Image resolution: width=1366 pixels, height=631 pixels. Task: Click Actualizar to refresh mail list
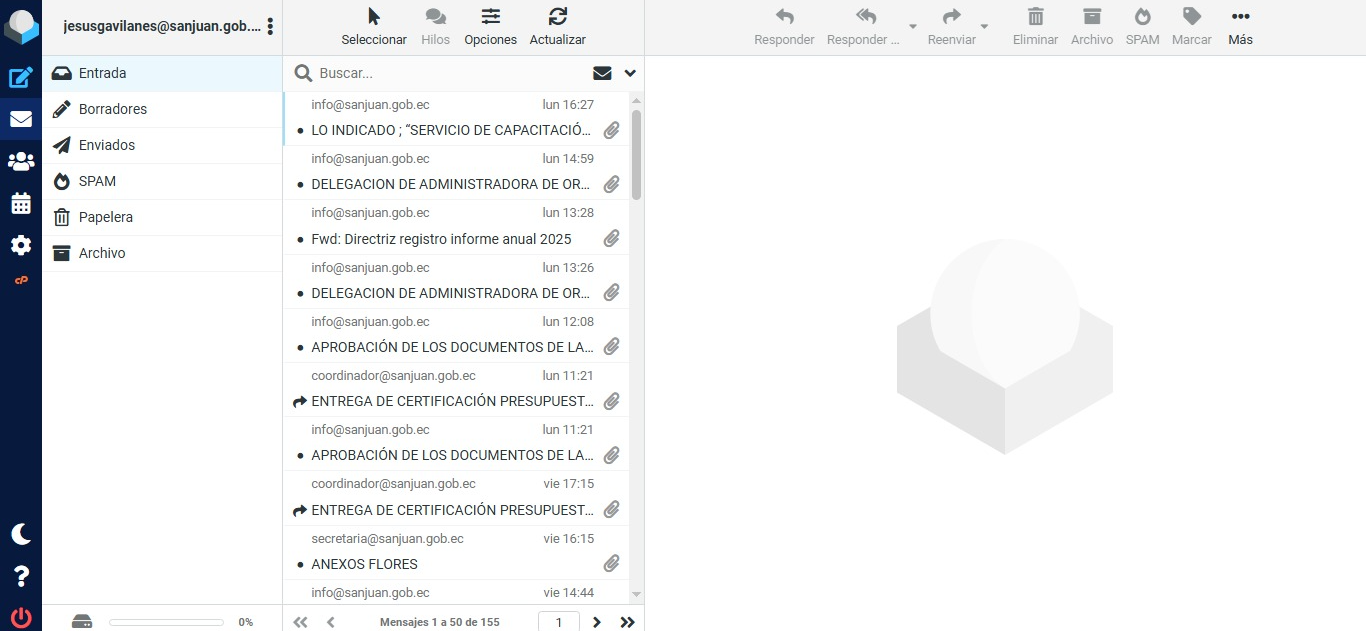[x=557, y=27]
